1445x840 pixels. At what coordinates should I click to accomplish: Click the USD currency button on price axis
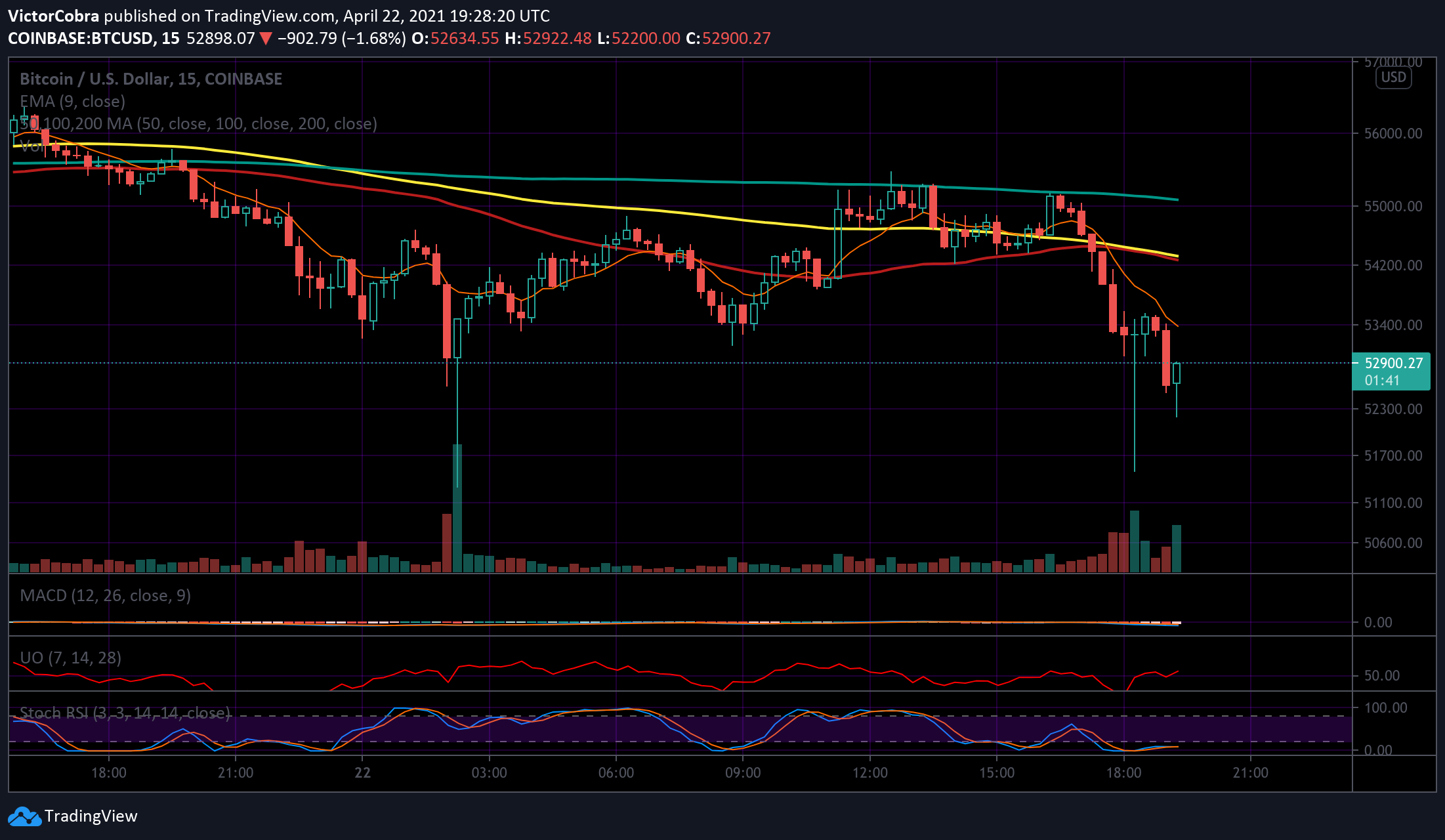(x=1393, y=77)
